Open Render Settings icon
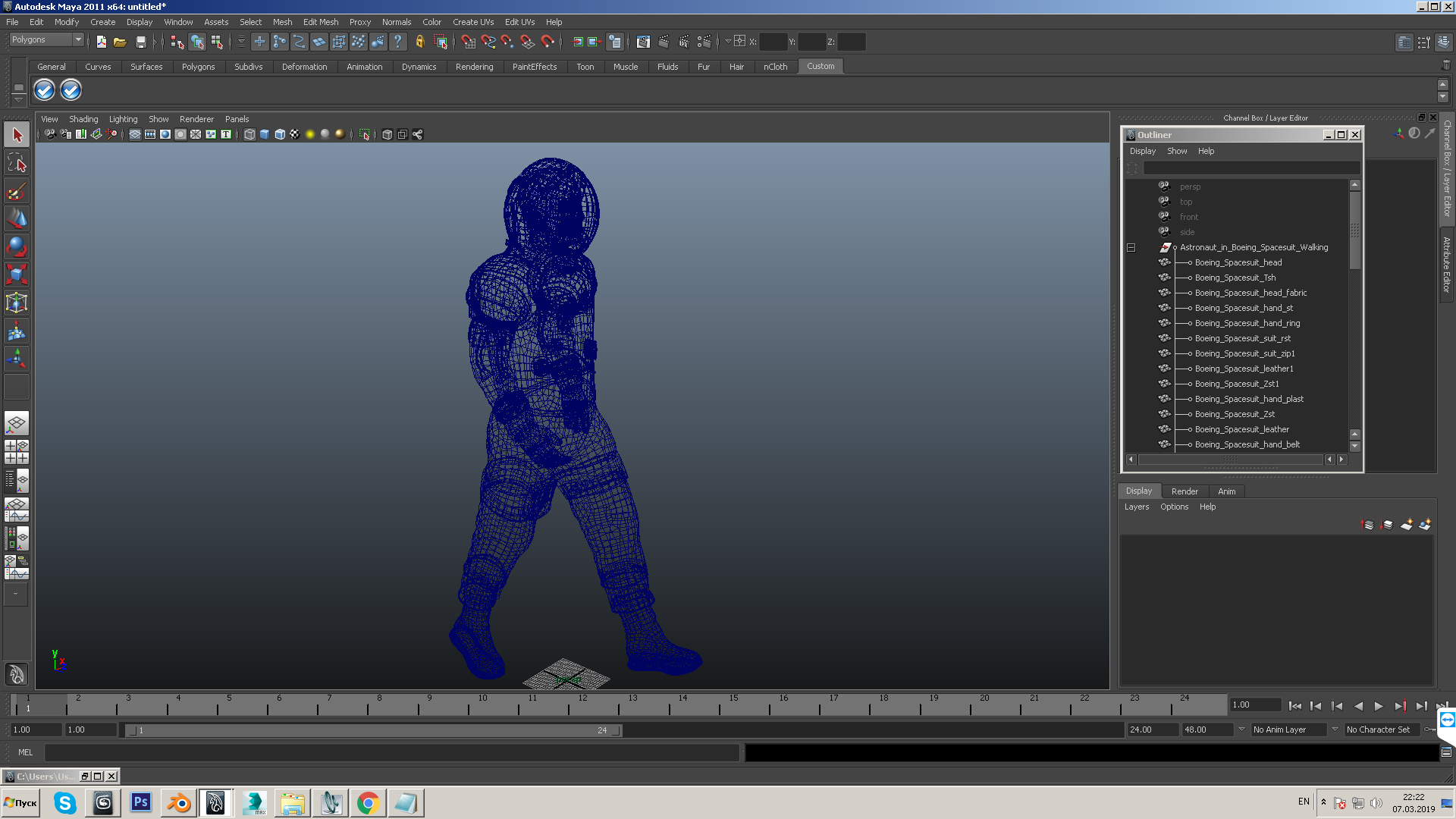Viewport: 1456px width, 819px height. 704,42
